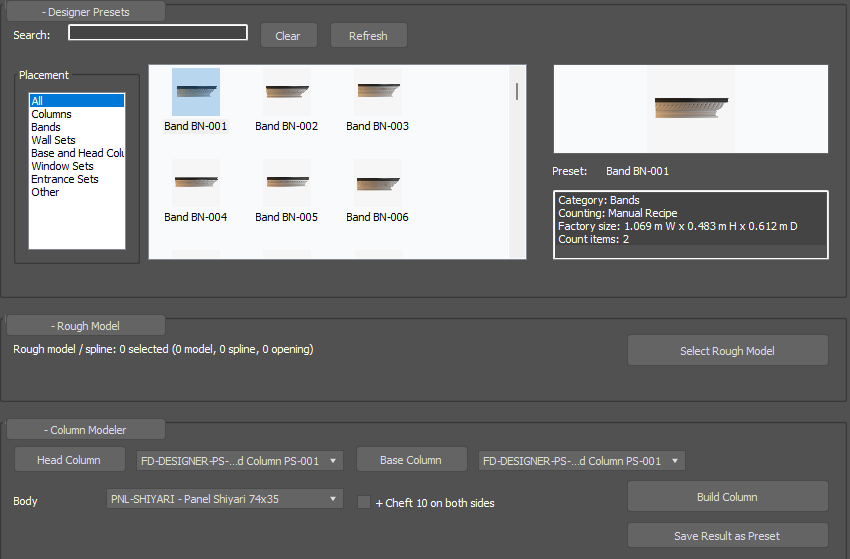Collapse the Designer Presets rollout
Screen dimensions: 850x559
(86, 12)
